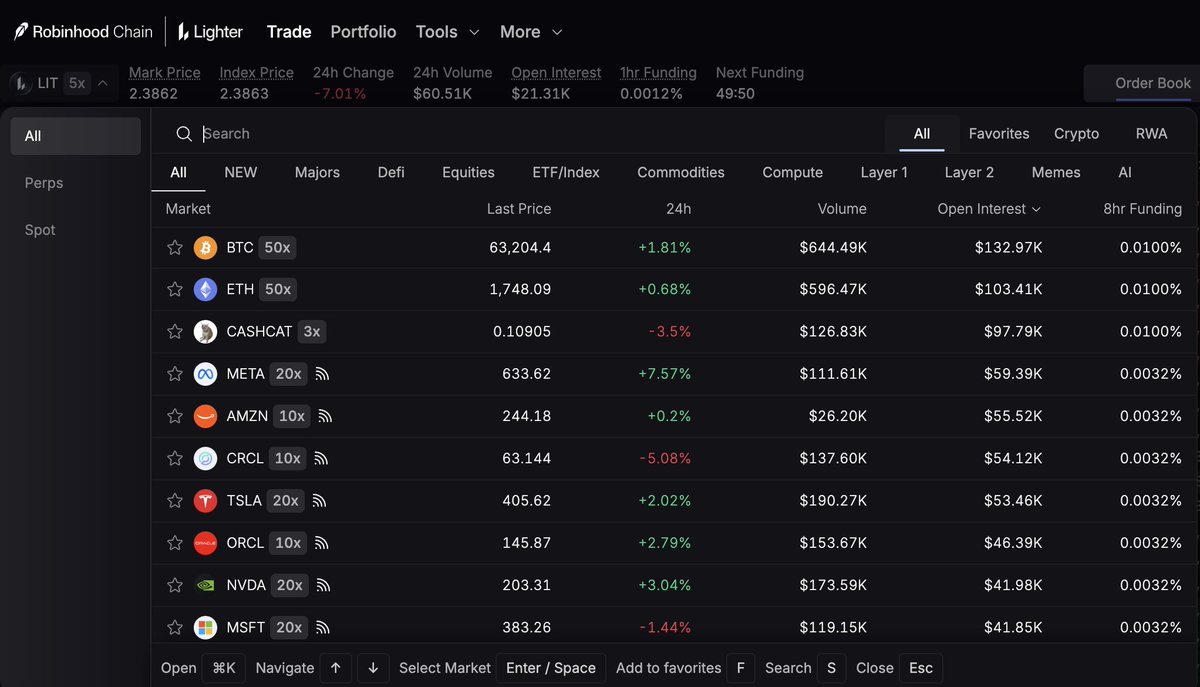Click the ORCL logo icon
The height and width of the screenshot is (687, 1200).
pyautogui.click(x=205, y=543)
